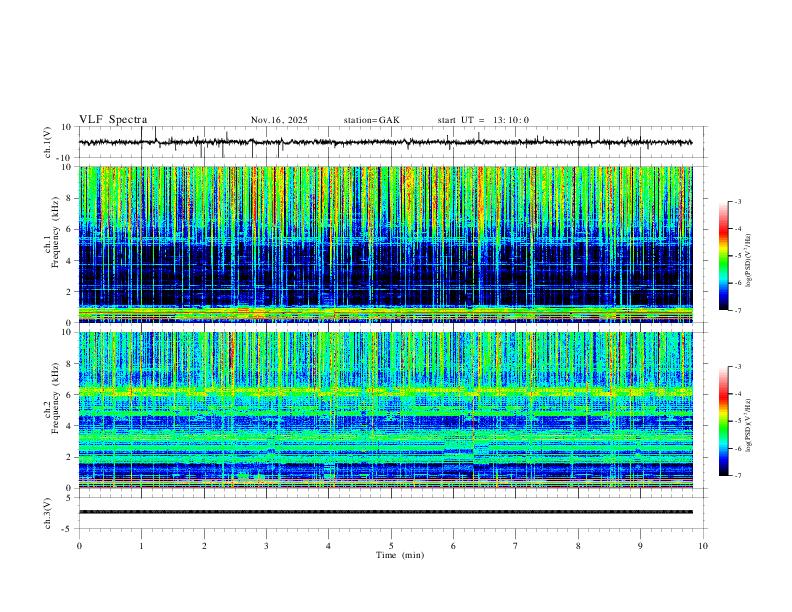The height and width of the screenshot is (612, 792).
Task: Click ch.2 color bar "log(PSD)(V²/Hz)" label
Action: (x=749, y=426)
